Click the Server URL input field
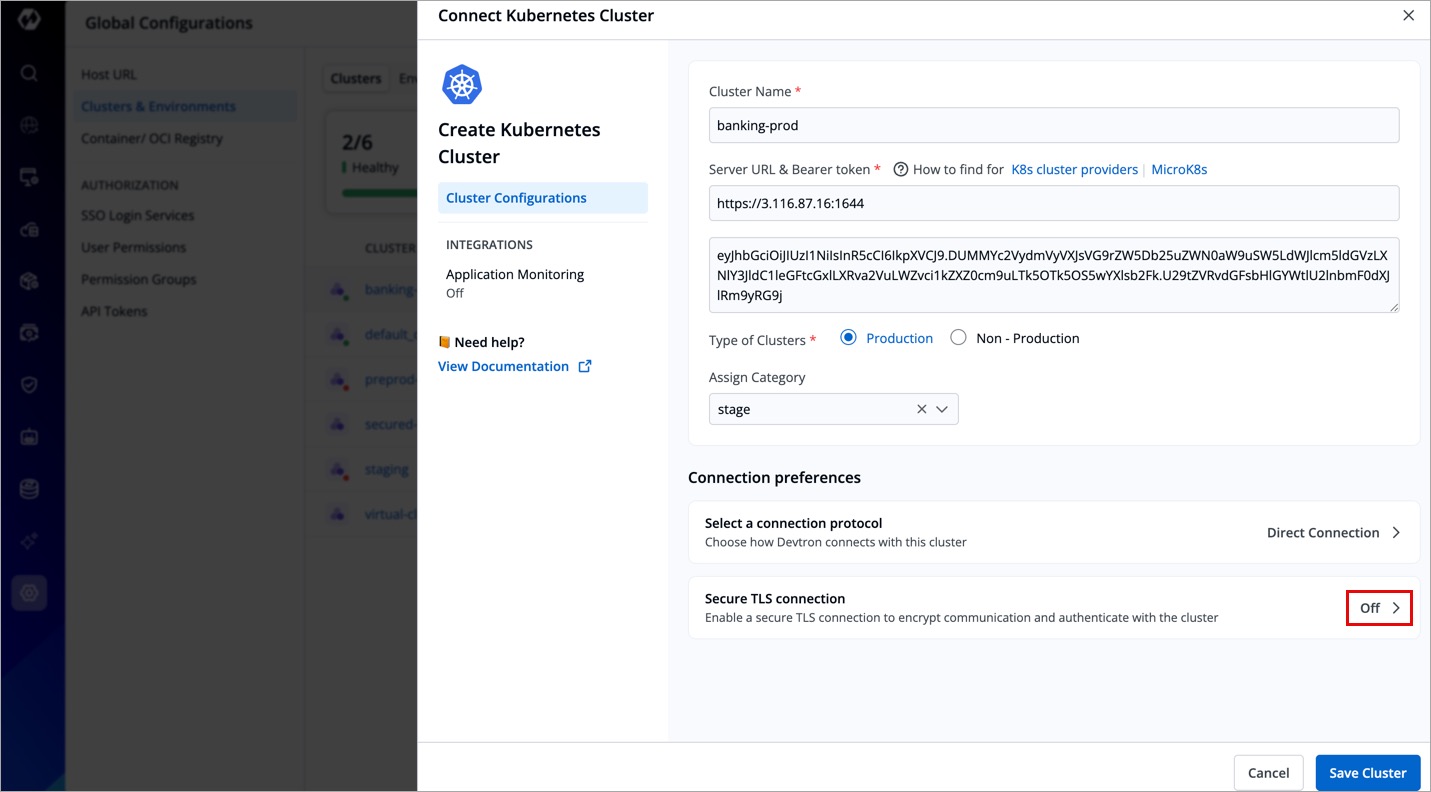 click(x=1053, y=203)
